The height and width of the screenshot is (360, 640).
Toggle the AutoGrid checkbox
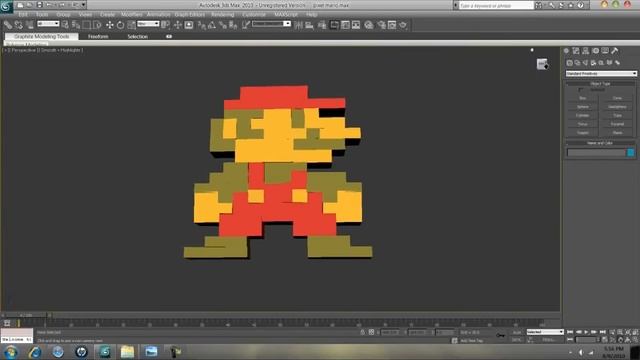point(581,90)
